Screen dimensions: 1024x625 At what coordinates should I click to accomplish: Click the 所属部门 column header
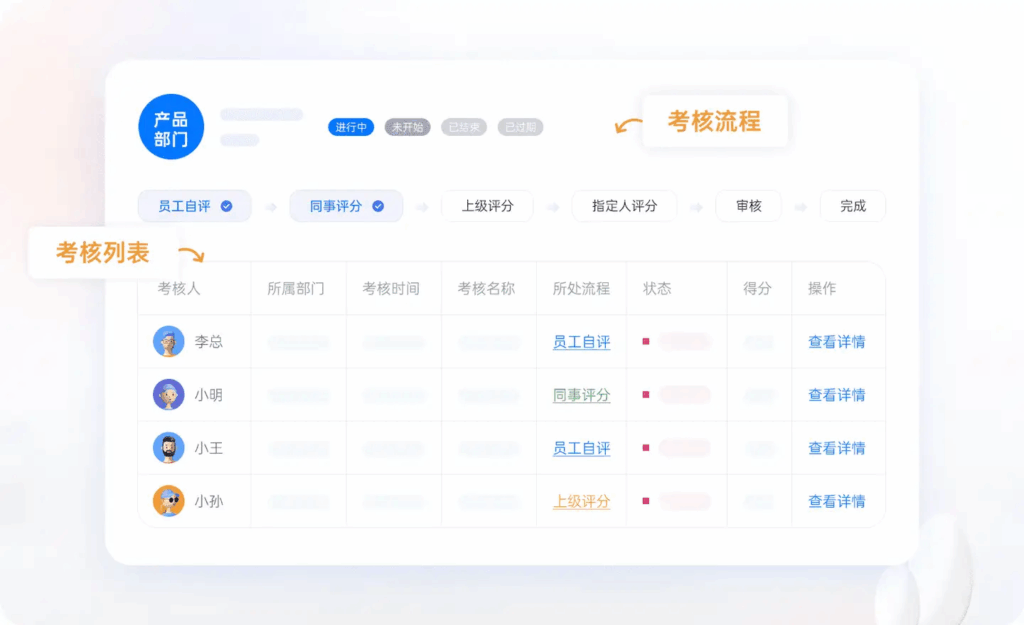pyautogui.click(x=296, y=289)
